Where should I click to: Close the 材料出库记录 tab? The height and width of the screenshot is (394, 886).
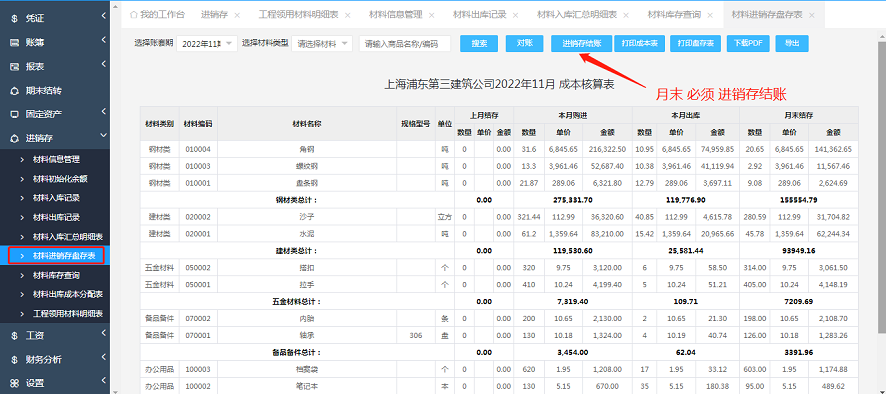coord(515,15)
